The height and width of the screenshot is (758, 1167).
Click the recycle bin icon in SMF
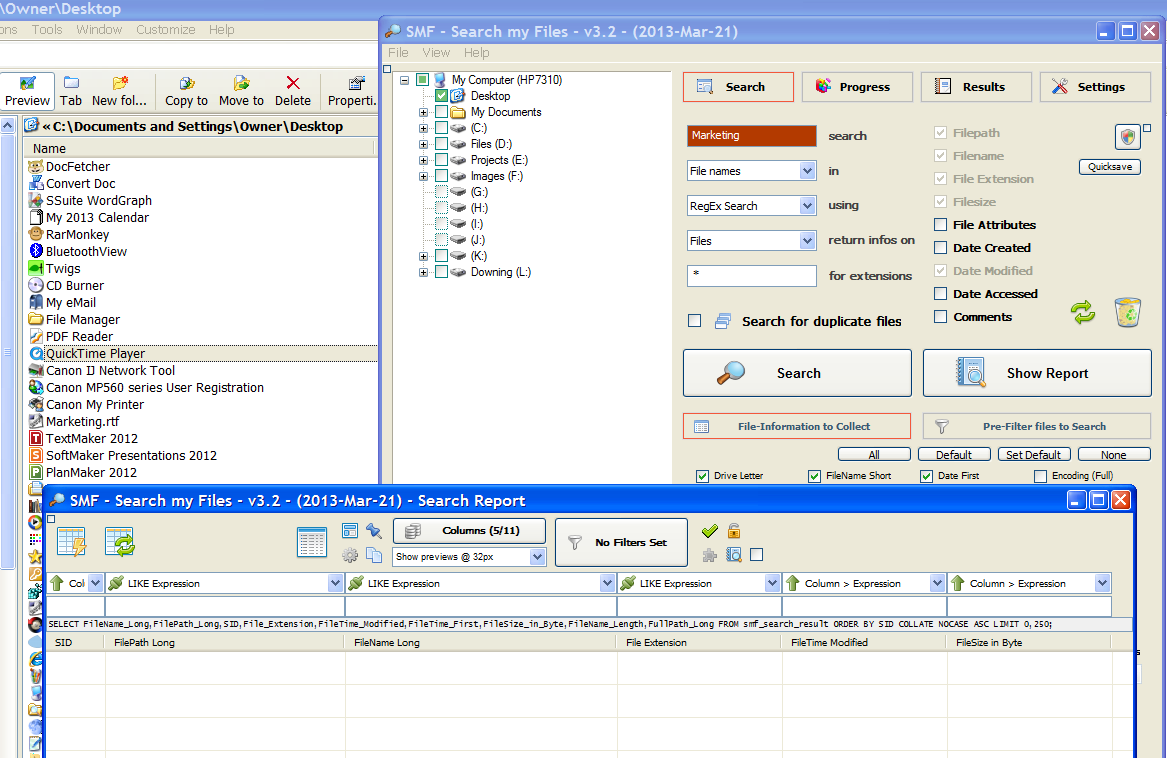pos(1128,312)
